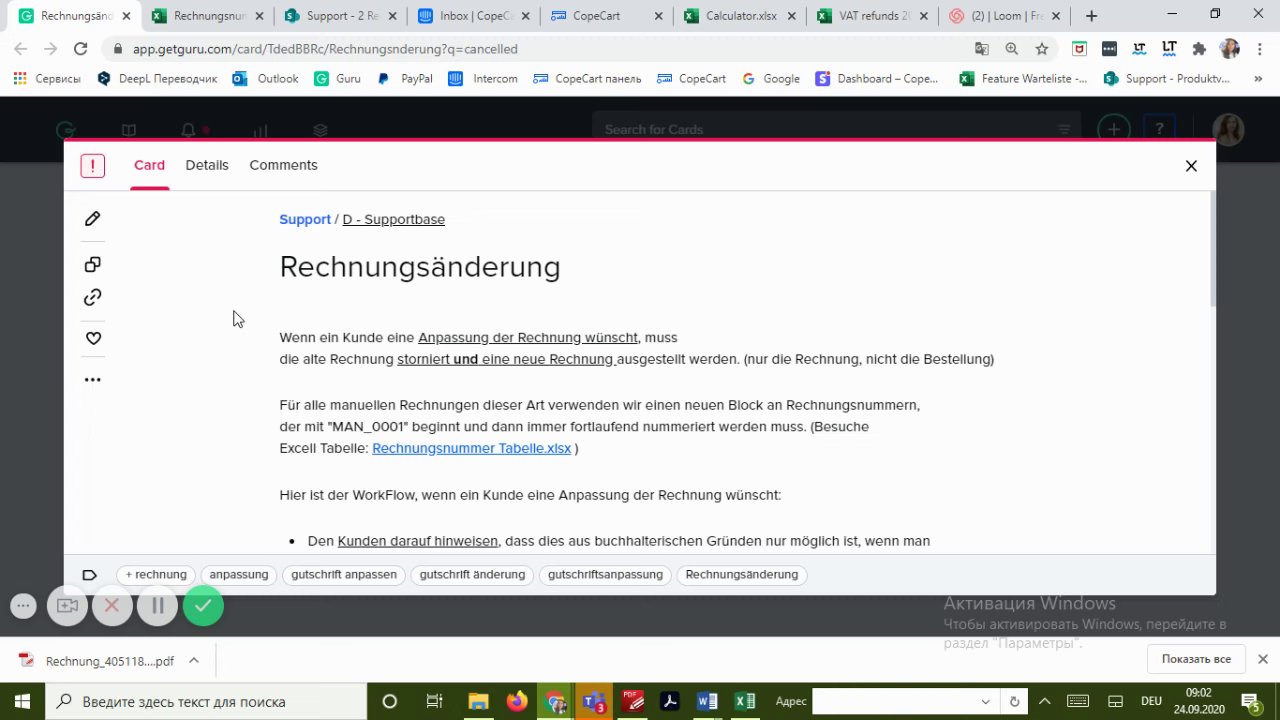Close the downloads bar
The image size is (1280, 720).
click(x=1263, y=659)
